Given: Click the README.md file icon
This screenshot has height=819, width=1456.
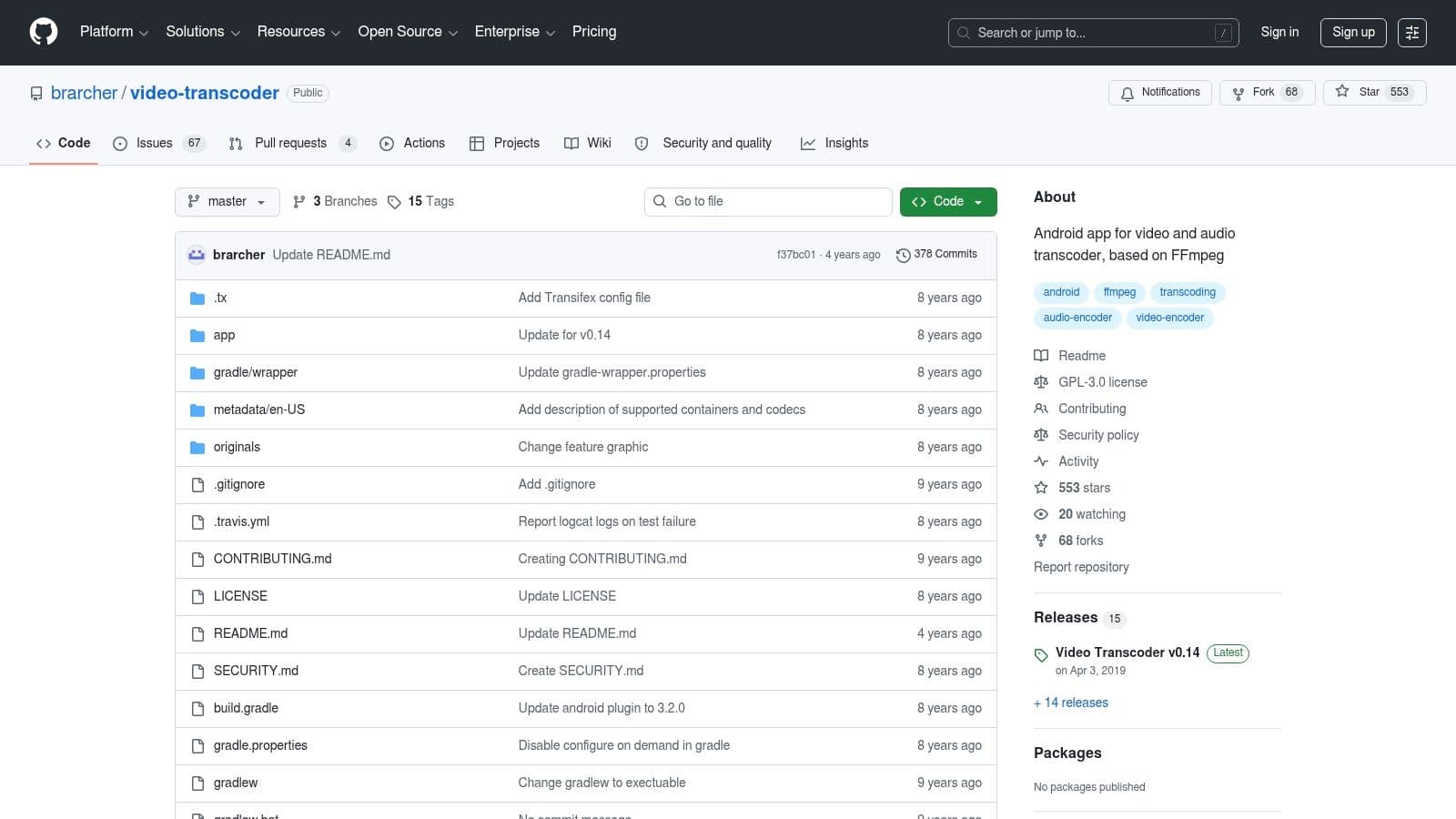Looking at the screenshot, I should 197,634.
